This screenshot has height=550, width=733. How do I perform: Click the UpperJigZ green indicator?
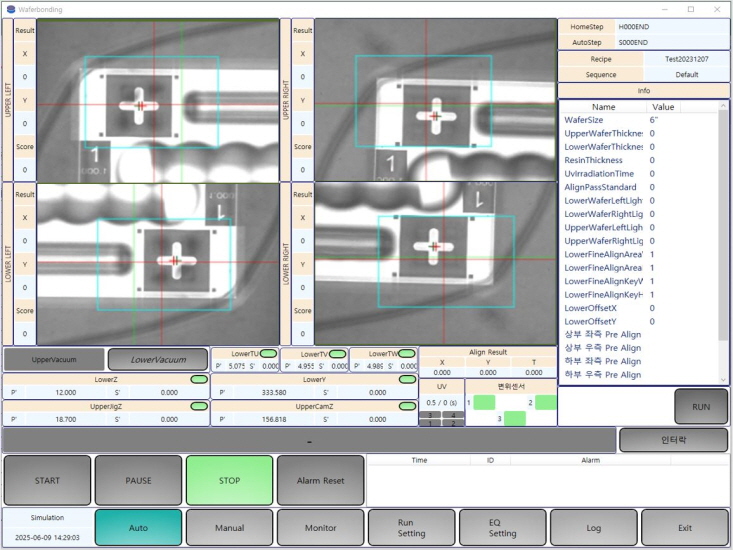click(198, 406)
